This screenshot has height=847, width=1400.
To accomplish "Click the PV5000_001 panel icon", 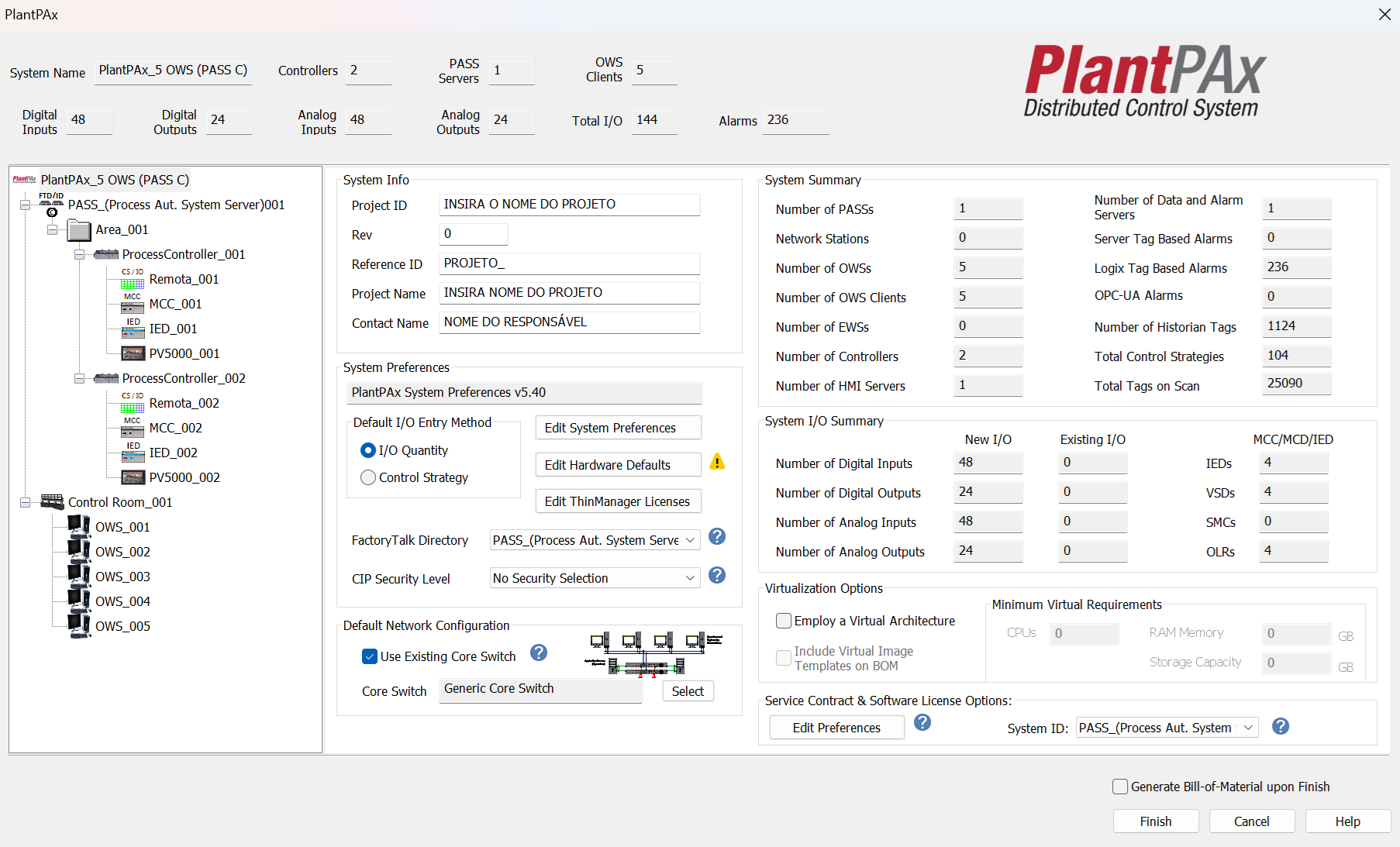I will coord(133,353).
